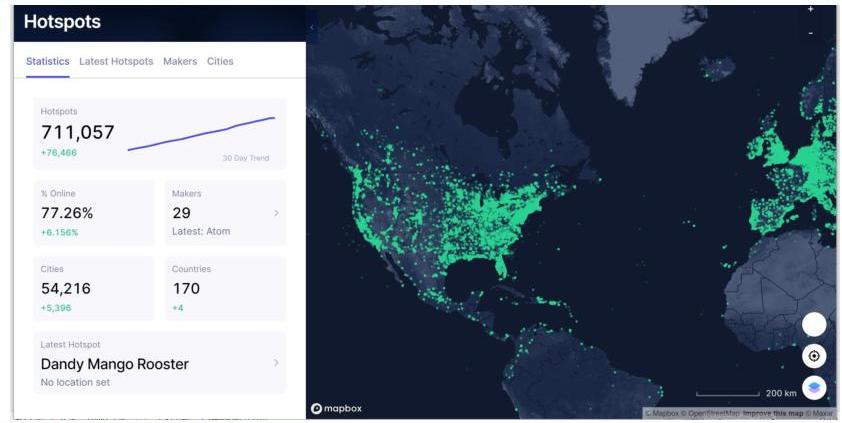The image size is (842, 423).
Task: Switch to the Latest Hotspots tab
Action: [116, 61]
